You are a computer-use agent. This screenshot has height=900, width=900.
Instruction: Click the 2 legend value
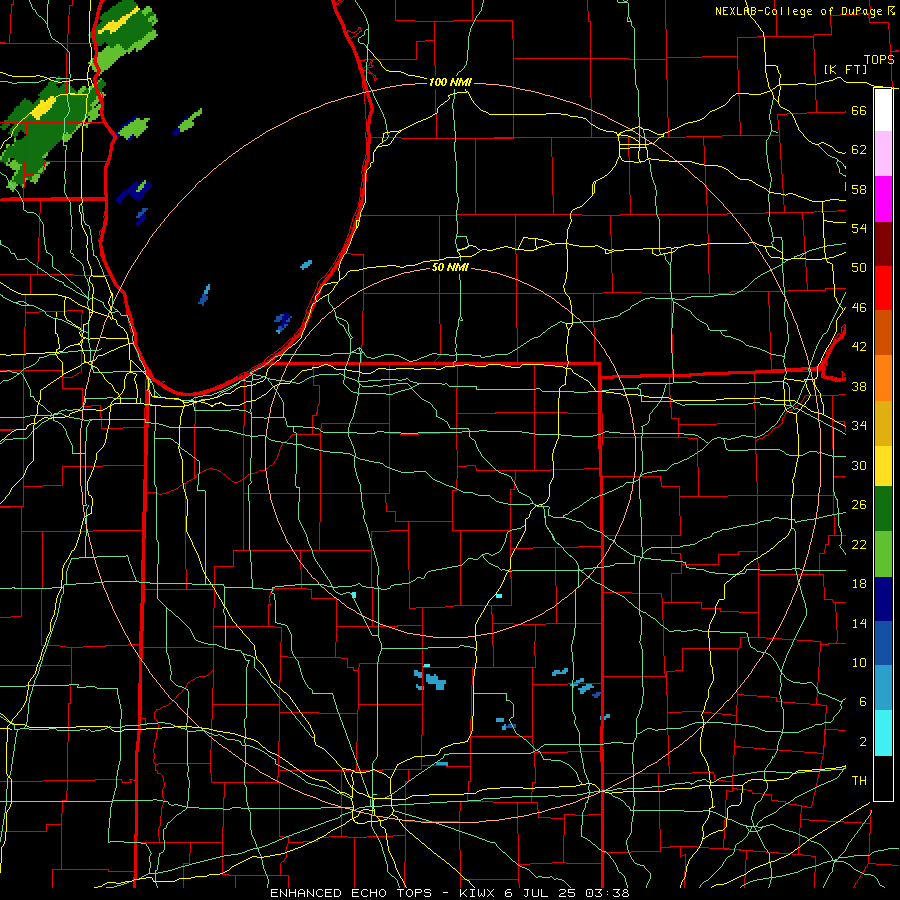click(863, 742)
